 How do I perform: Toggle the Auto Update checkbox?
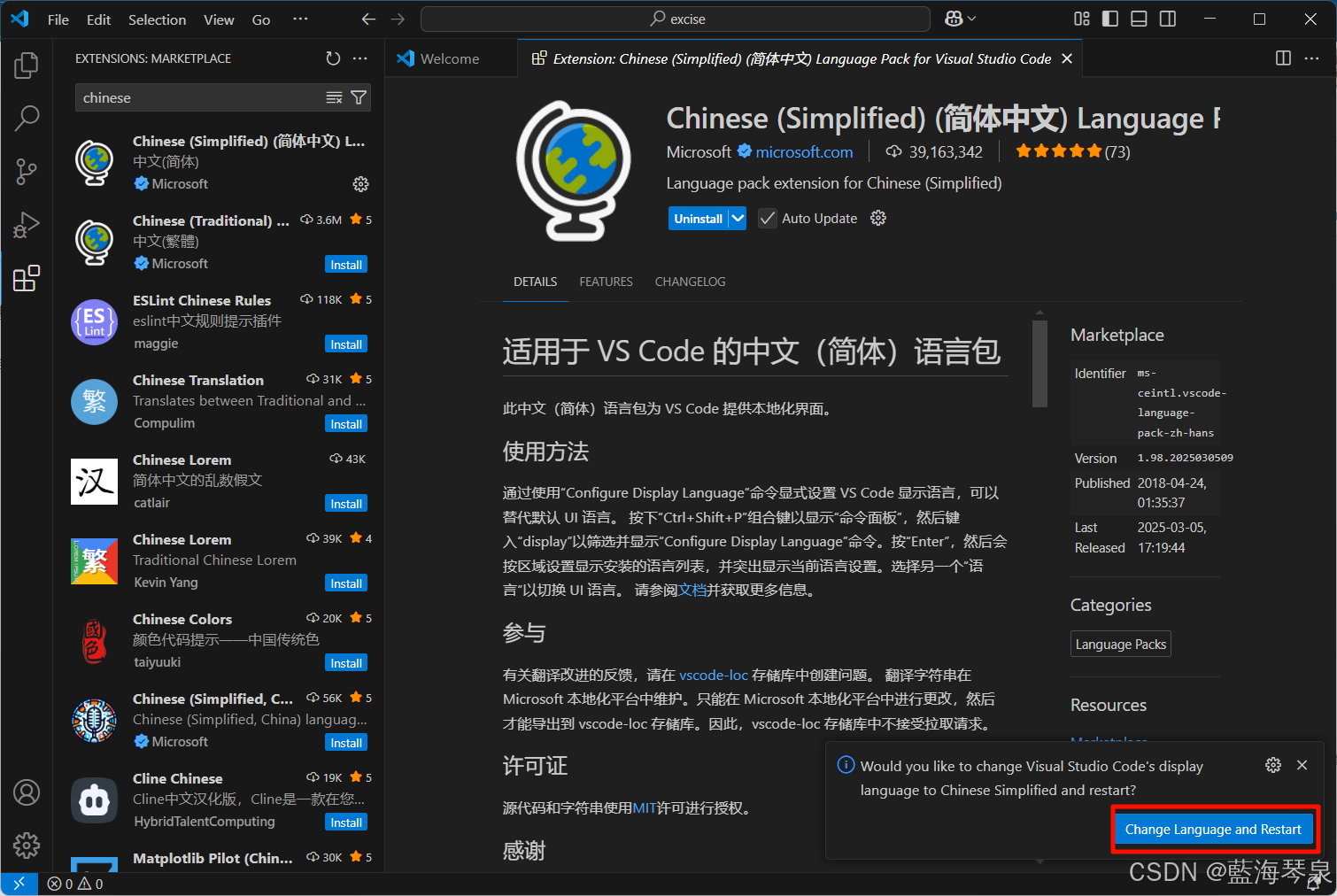click(x=768, y=219)
